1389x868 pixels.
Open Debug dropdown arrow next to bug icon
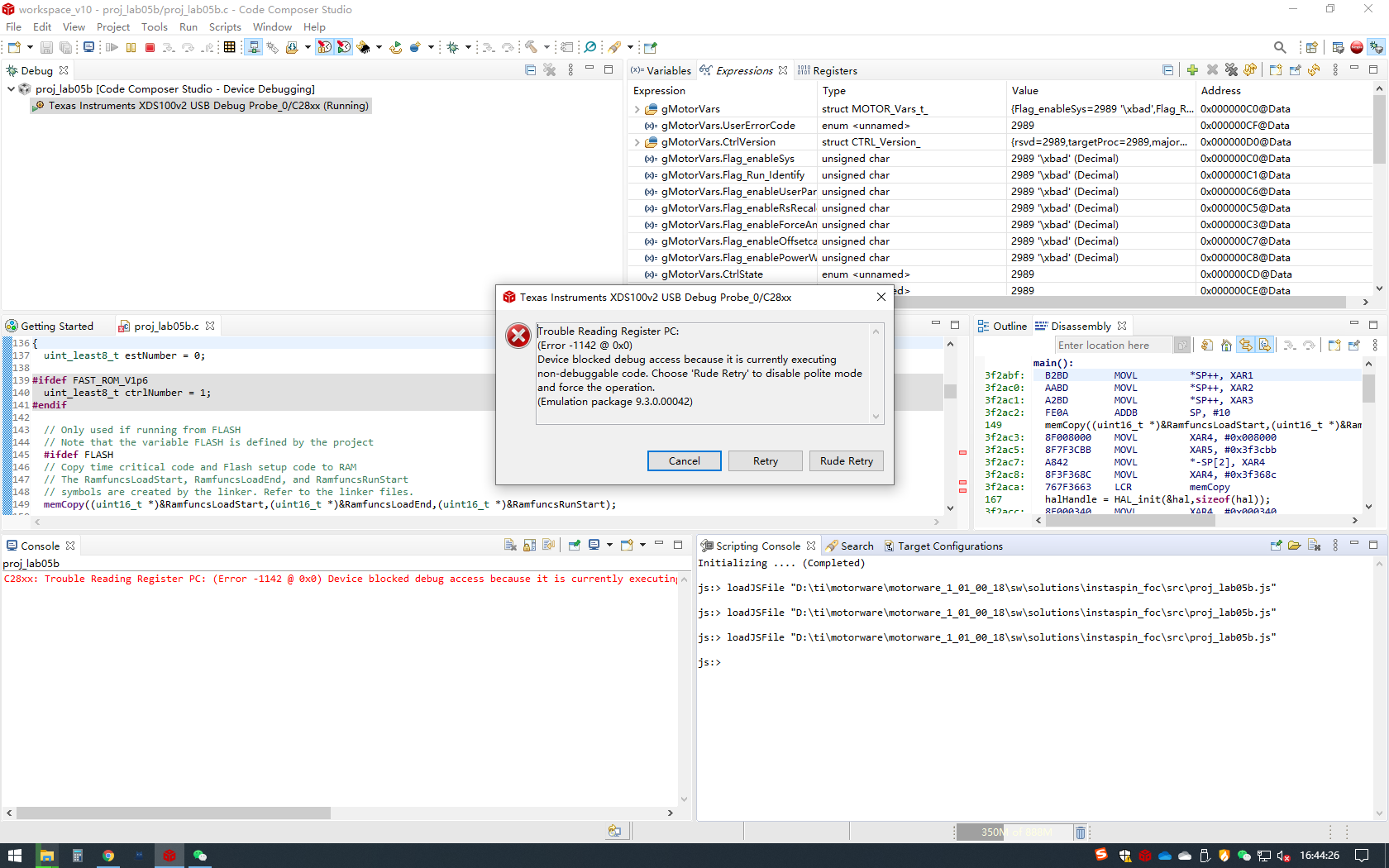467,48
